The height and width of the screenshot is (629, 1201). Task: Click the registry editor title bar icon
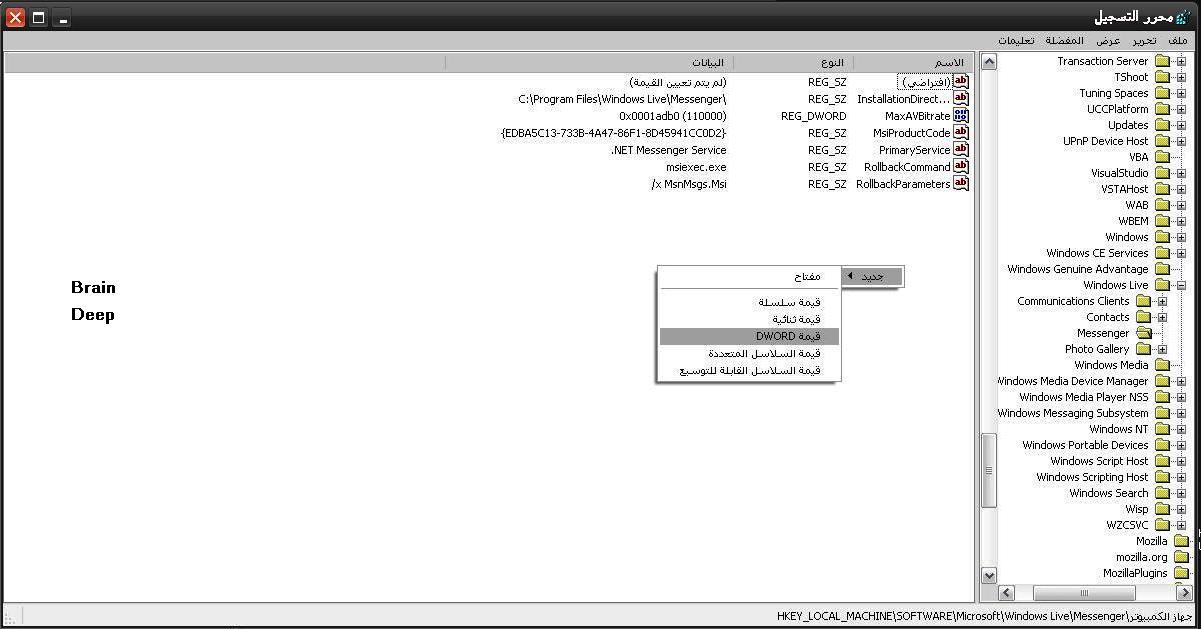click(x=1183, y=17)
